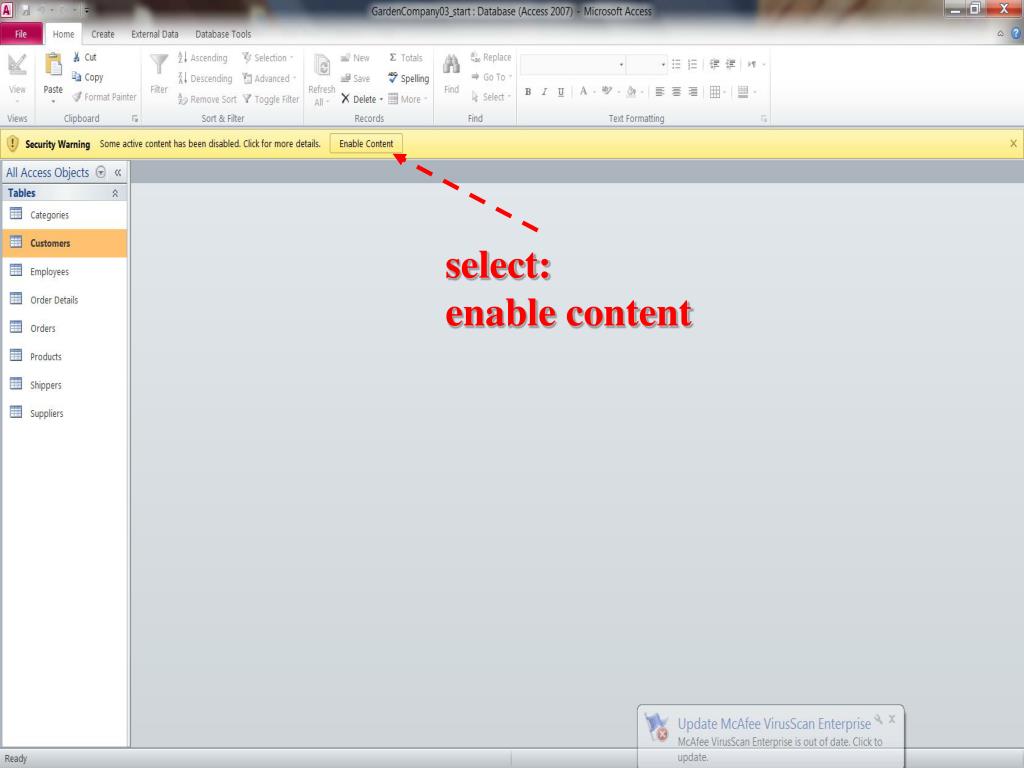Select the Order Details table
The width and height of the screenshot is (1024, 768).
click(x=65, y=300)
